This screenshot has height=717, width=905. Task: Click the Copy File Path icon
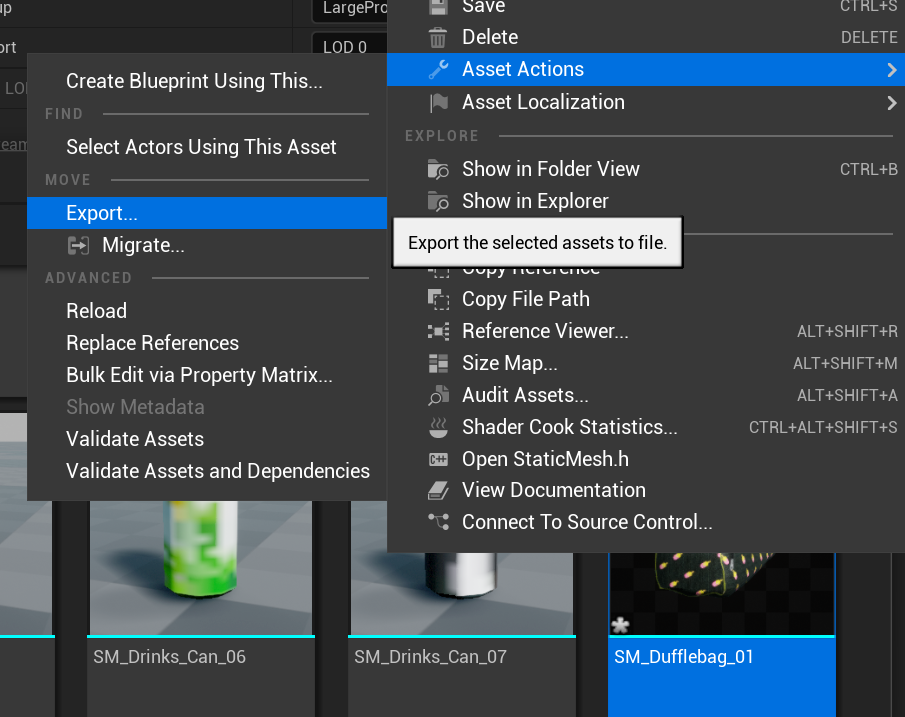438,299
